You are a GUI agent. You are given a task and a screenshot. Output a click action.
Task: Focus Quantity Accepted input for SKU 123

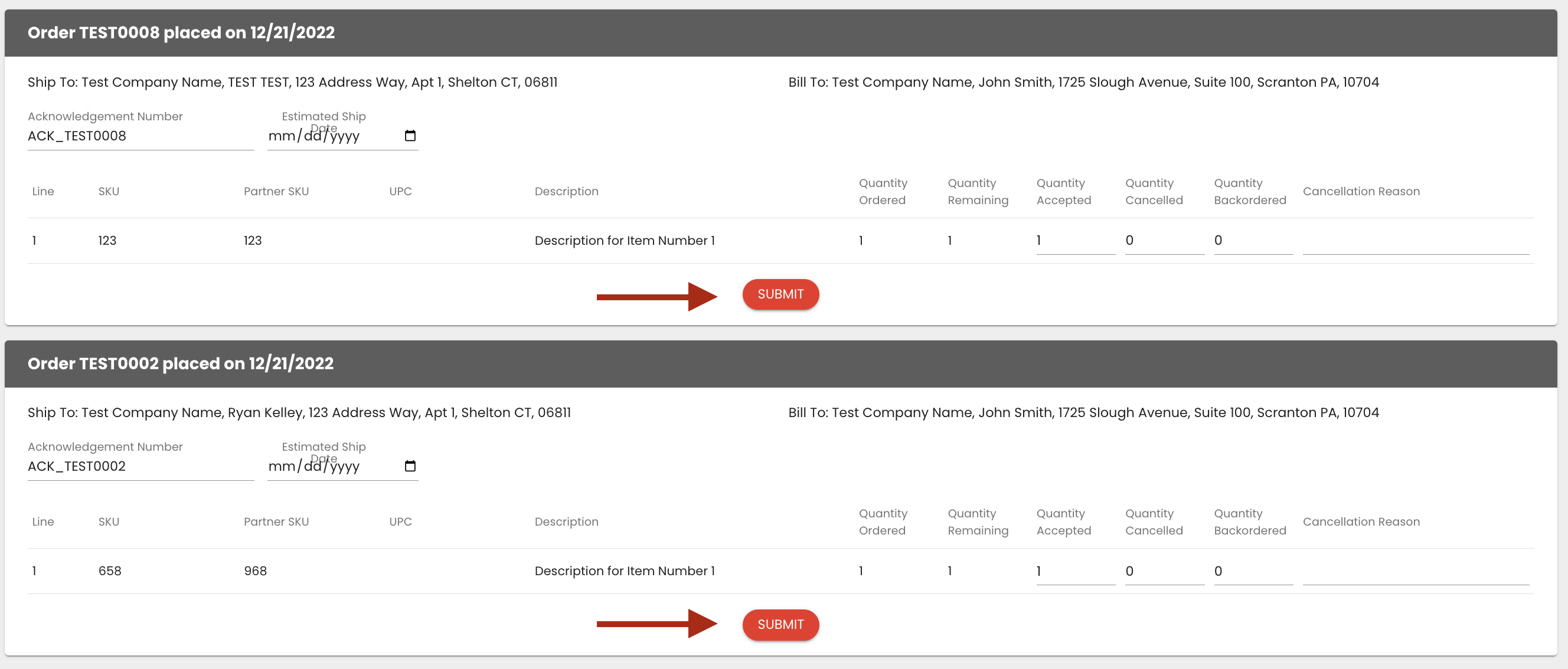coord(1075,241)
